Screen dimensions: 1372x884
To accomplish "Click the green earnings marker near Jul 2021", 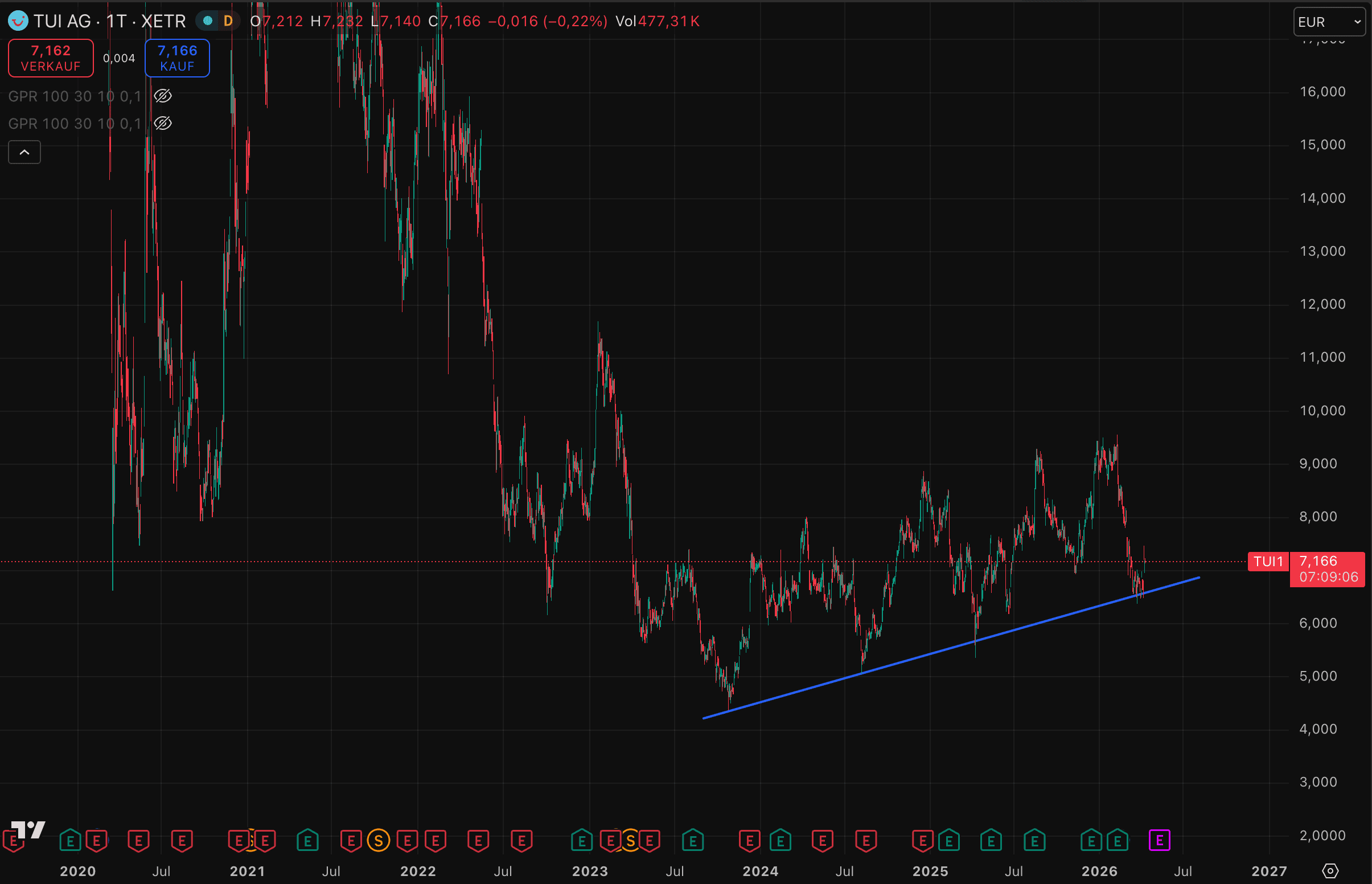I will 307,841.
